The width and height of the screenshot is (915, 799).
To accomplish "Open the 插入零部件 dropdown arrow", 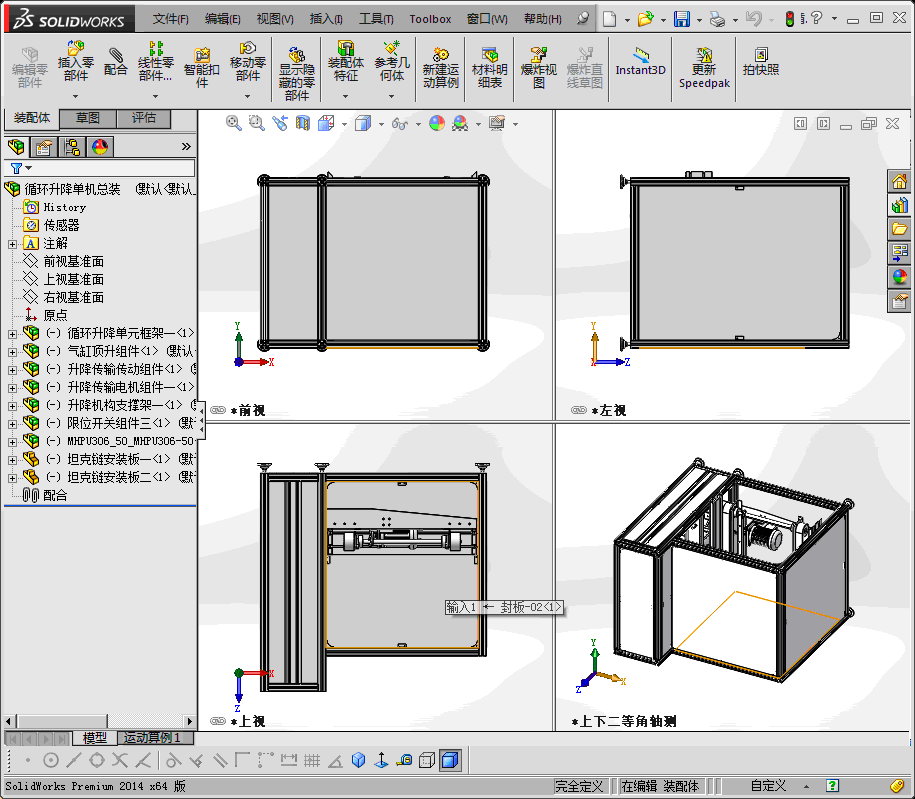I will 75,96.
